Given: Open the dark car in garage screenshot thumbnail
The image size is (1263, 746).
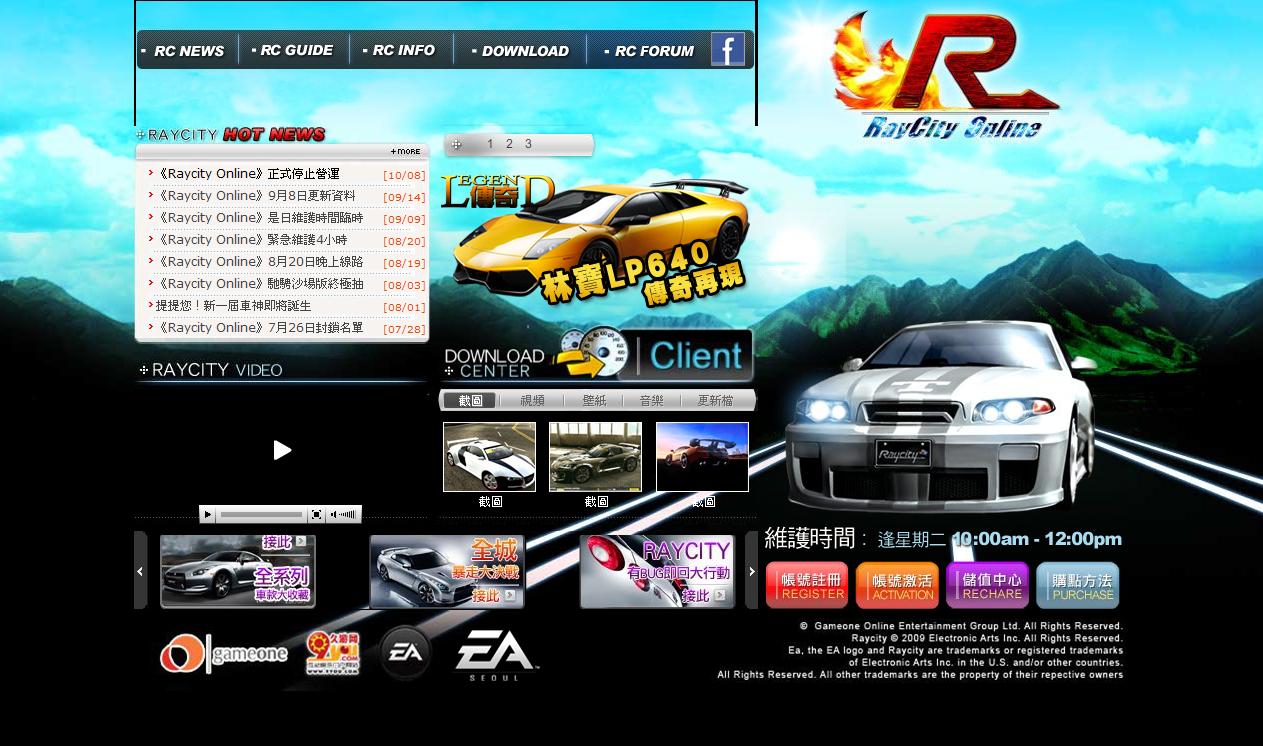Looking at the screenshot, I should [595, 457].
